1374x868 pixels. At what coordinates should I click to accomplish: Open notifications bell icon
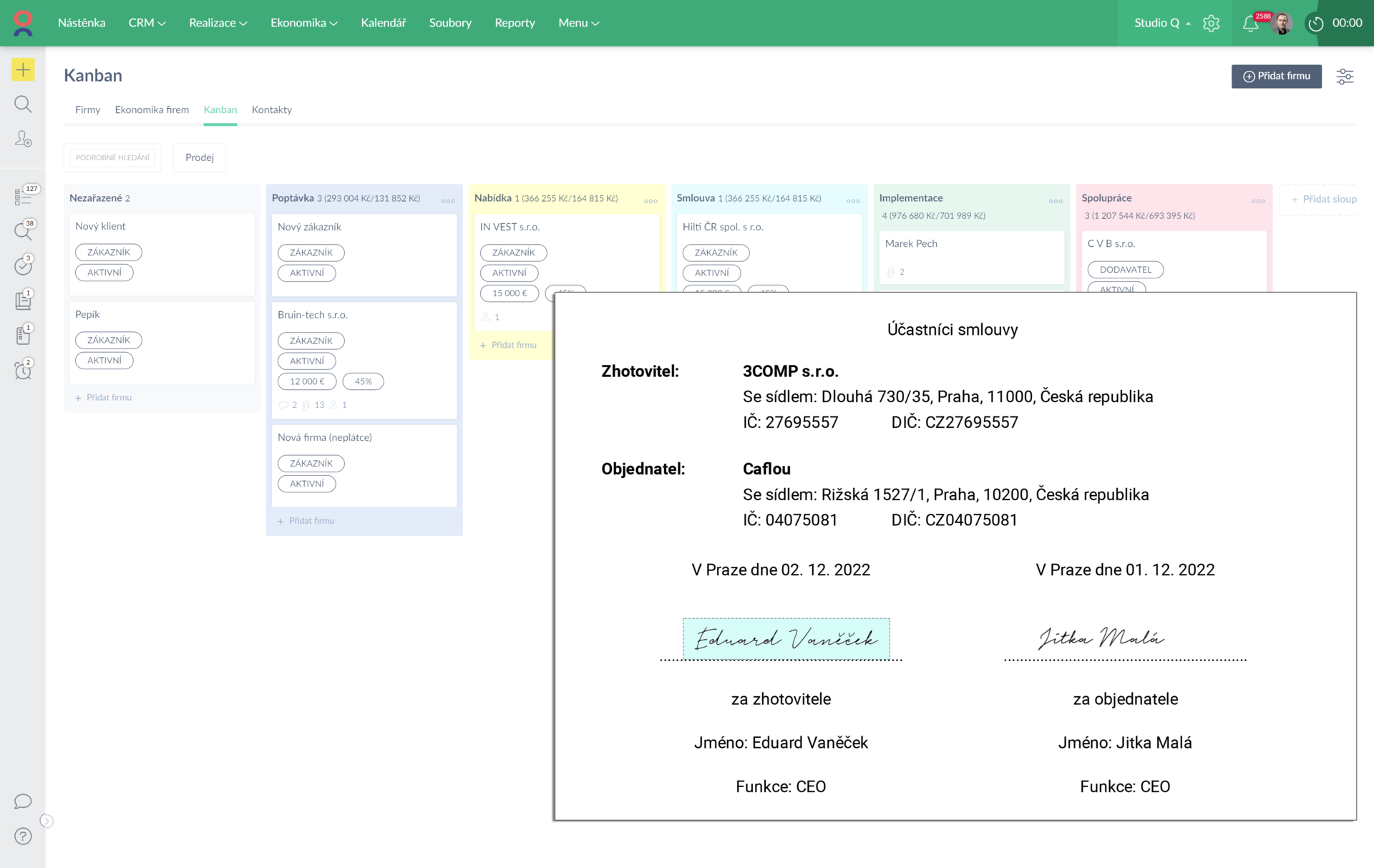tap(1250, 24)
